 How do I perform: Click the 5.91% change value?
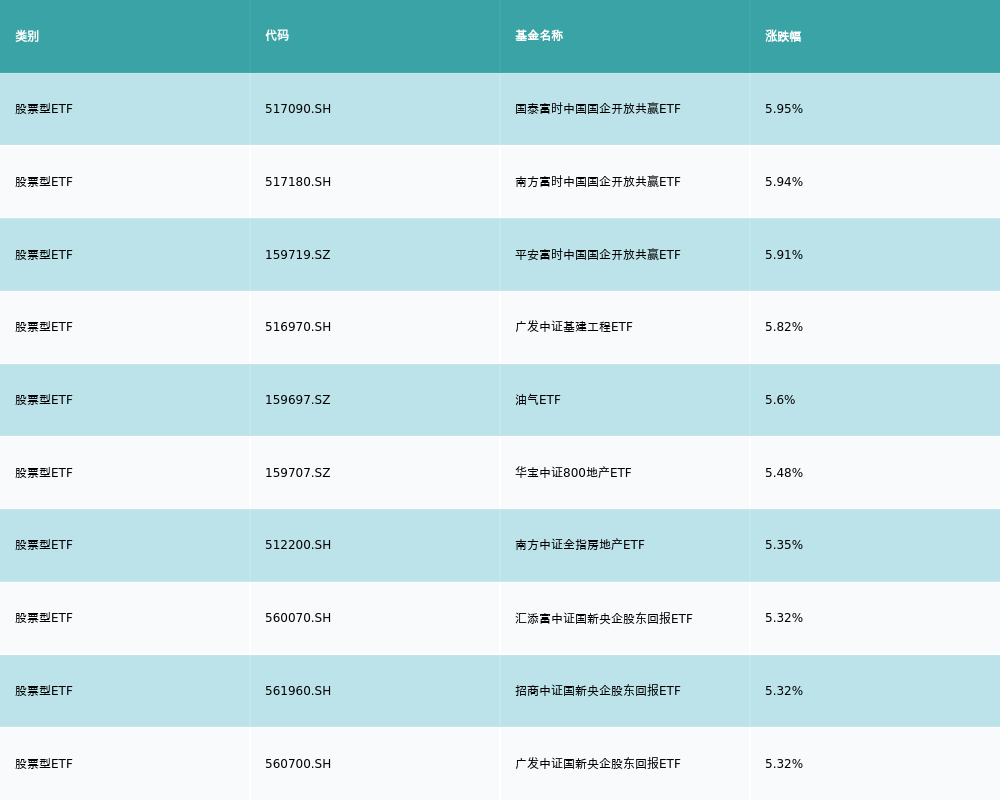pos(784,255)
